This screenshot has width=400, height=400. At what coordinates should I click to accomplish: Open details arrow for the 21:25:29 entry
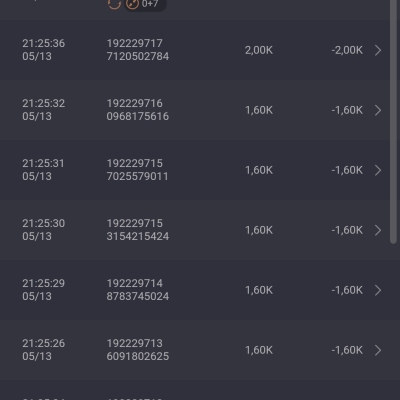pos(378,290)
